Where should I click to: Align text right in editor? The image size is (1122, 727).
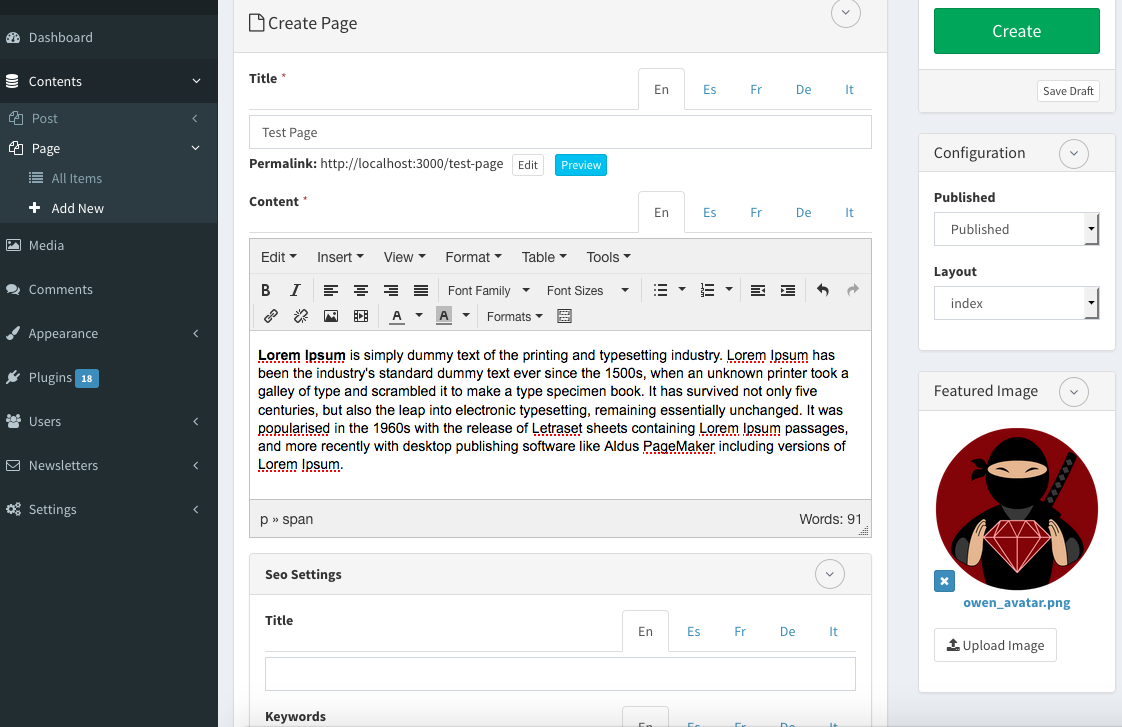click(391, 291)
